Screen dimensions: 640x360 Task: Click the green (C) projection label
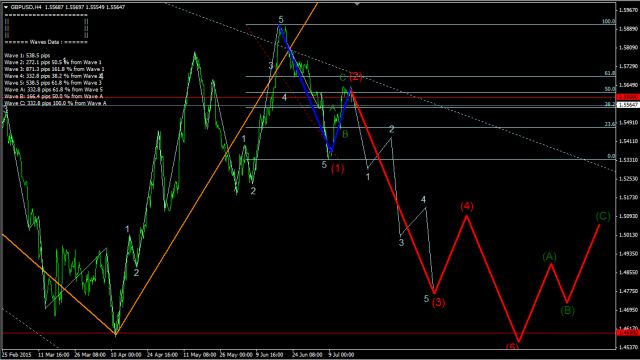[603, 216]
